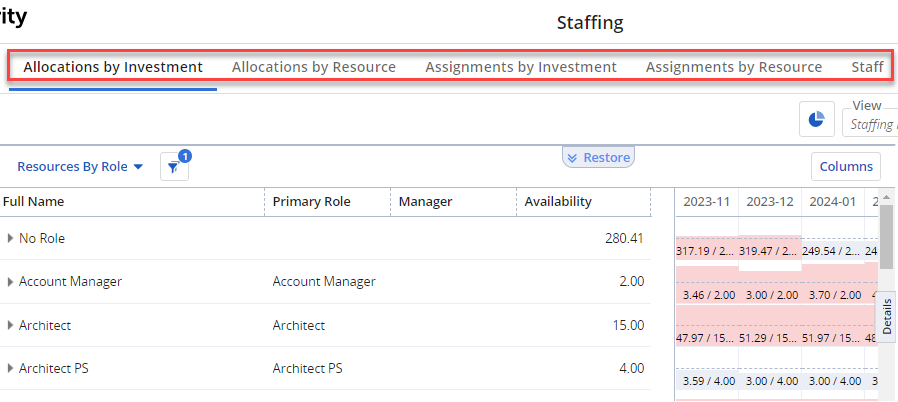Image resolution: width=898 pixels, height=402 pixels.
Task: Open the partially visible Staff tab
Action: (x=867, y=67)
